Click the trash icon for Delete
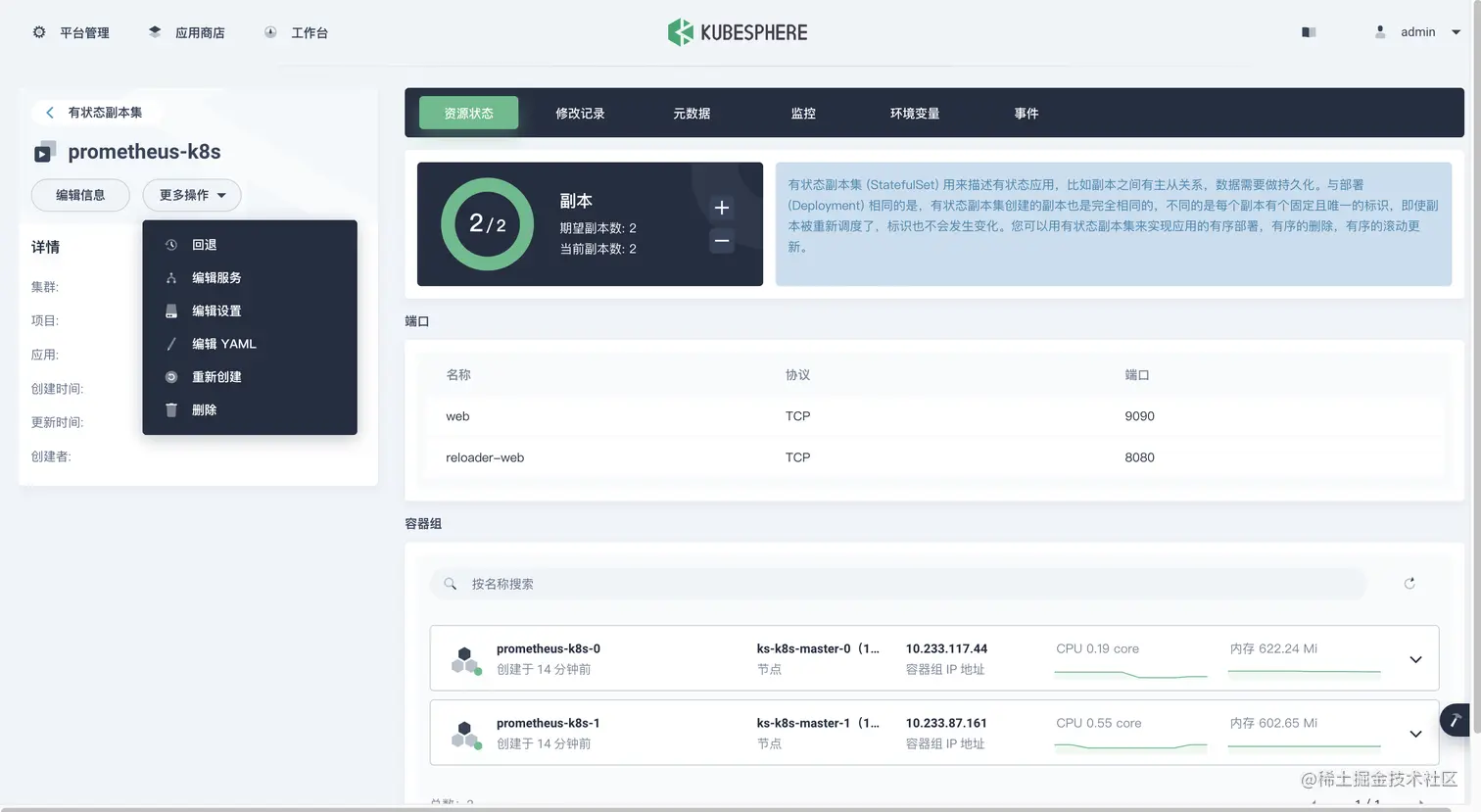 [x=171, y=409]
